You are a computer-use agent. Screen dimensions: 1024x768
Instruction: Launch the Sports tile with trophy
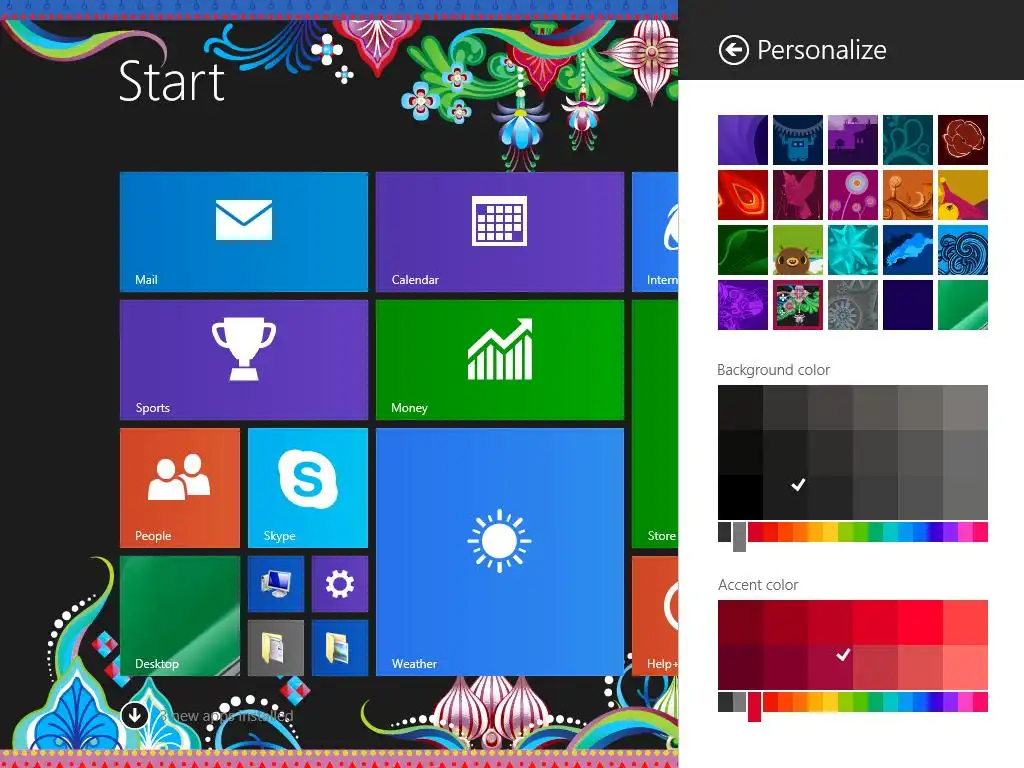click(x=244, y=360)
